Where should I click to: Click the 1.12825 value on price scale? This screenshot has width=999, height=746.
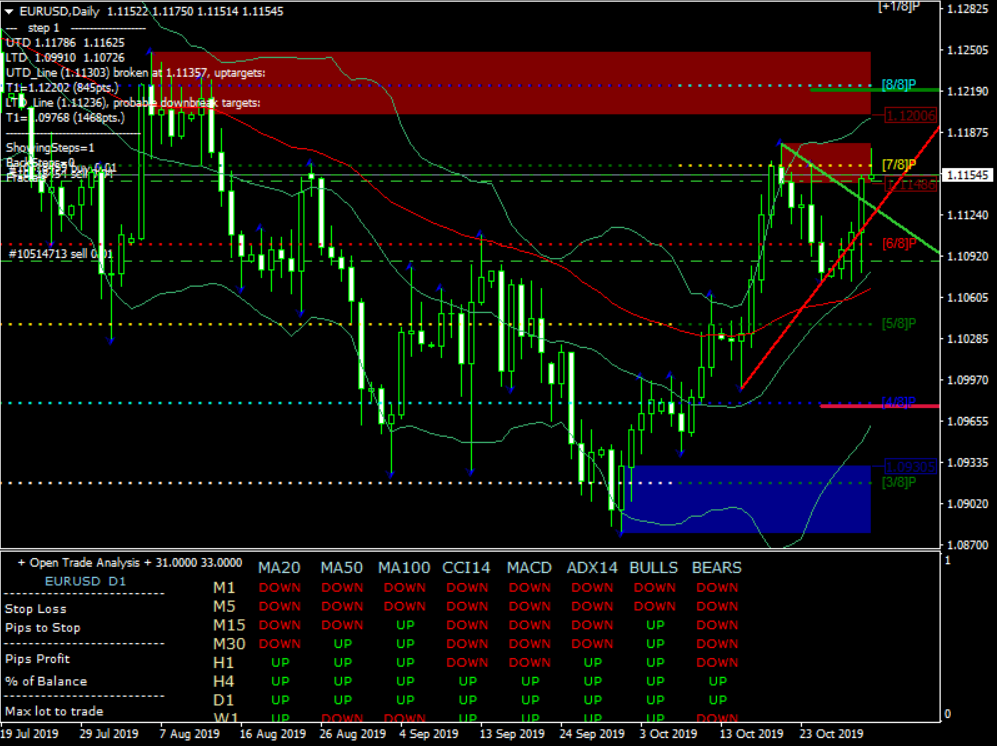970,9
